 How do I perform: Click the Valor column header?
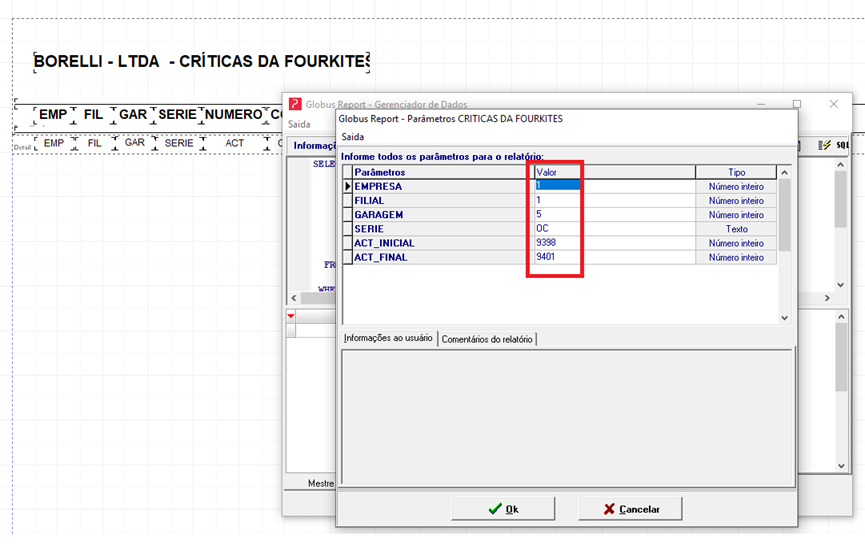click(615, 172)
